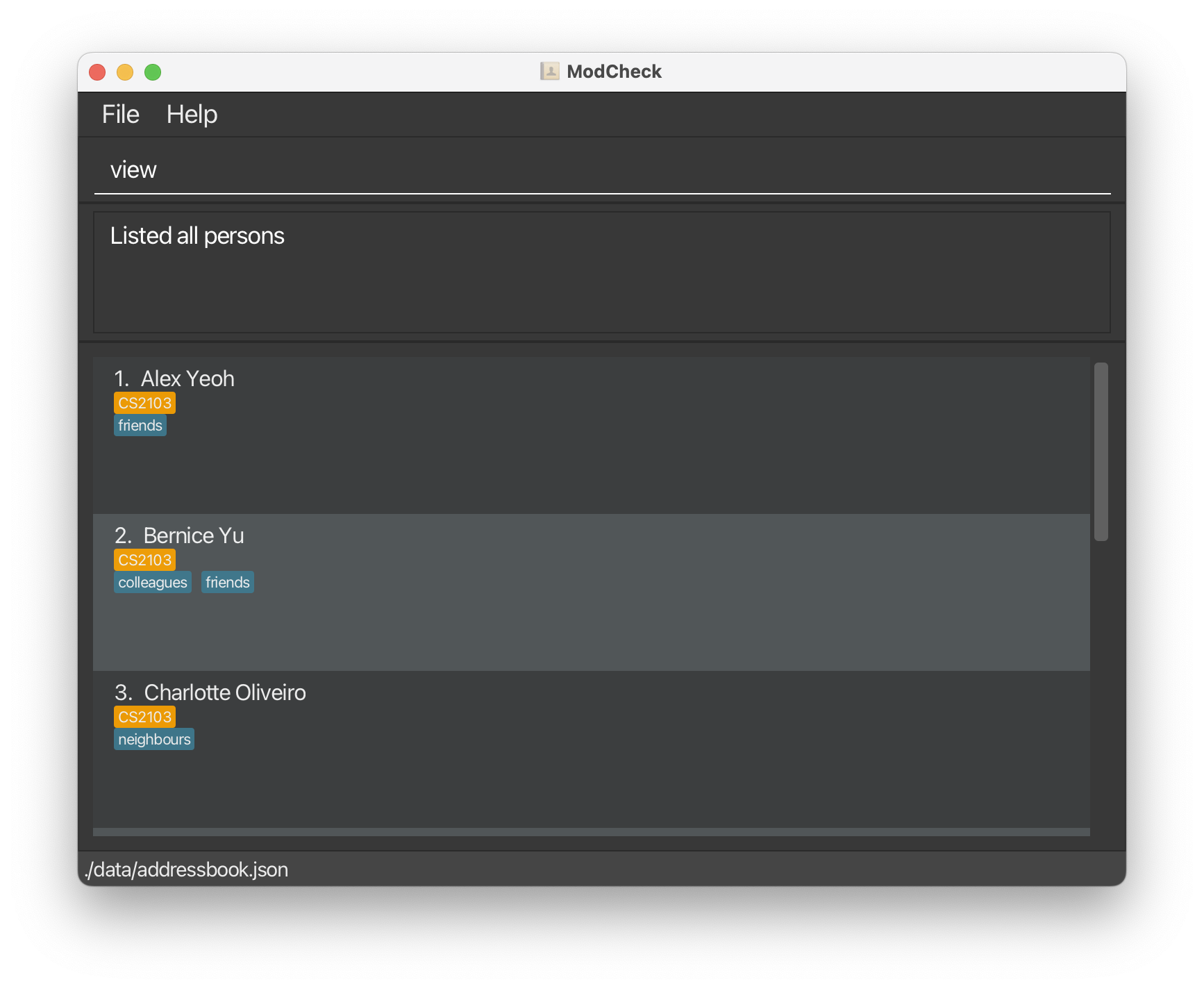Click the neighbours tag under Charlotte Oliveiro
Viewport: 1204px width, 989px height.
[154, 740]
